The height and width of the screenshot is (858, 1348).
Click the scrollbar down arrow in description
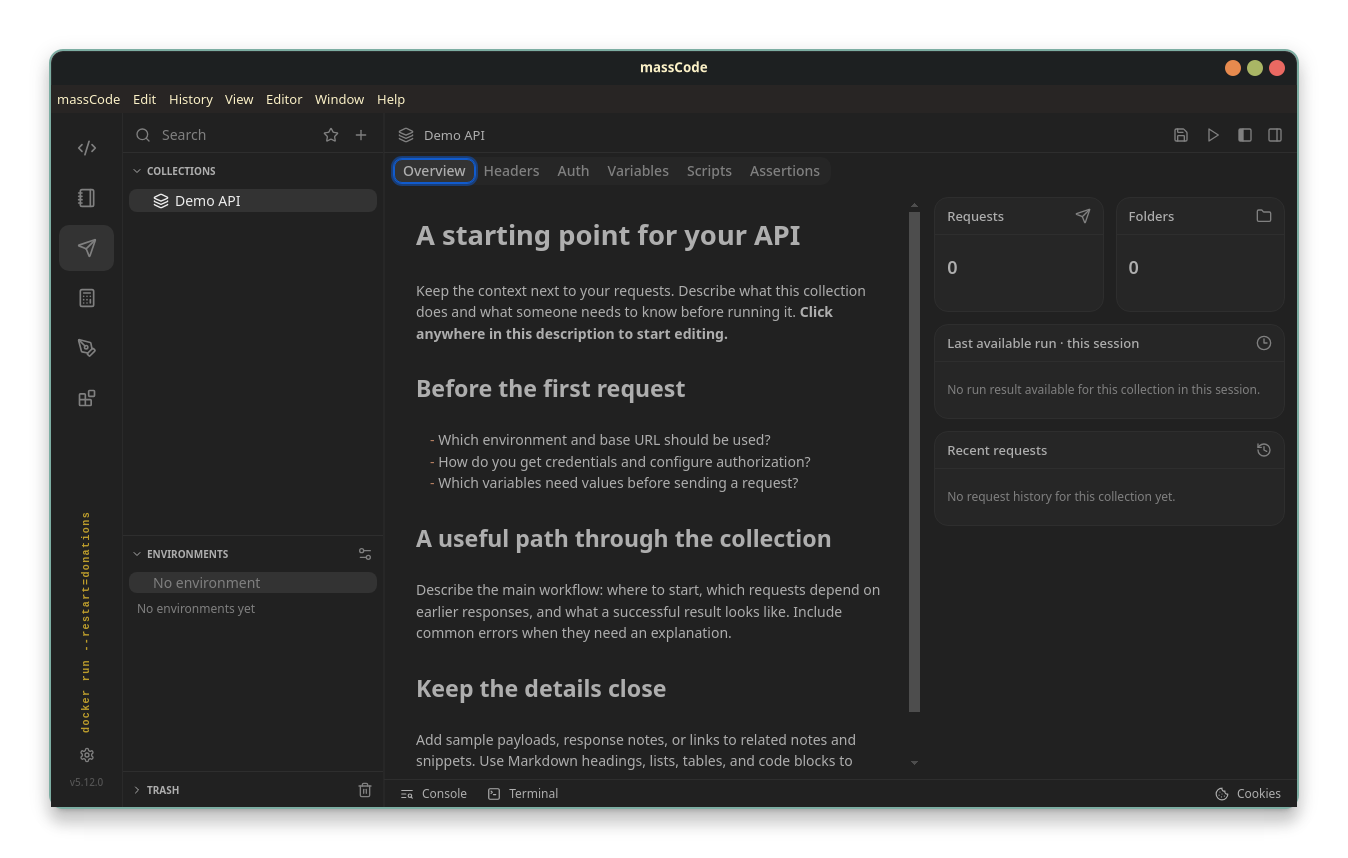point(914,763)
